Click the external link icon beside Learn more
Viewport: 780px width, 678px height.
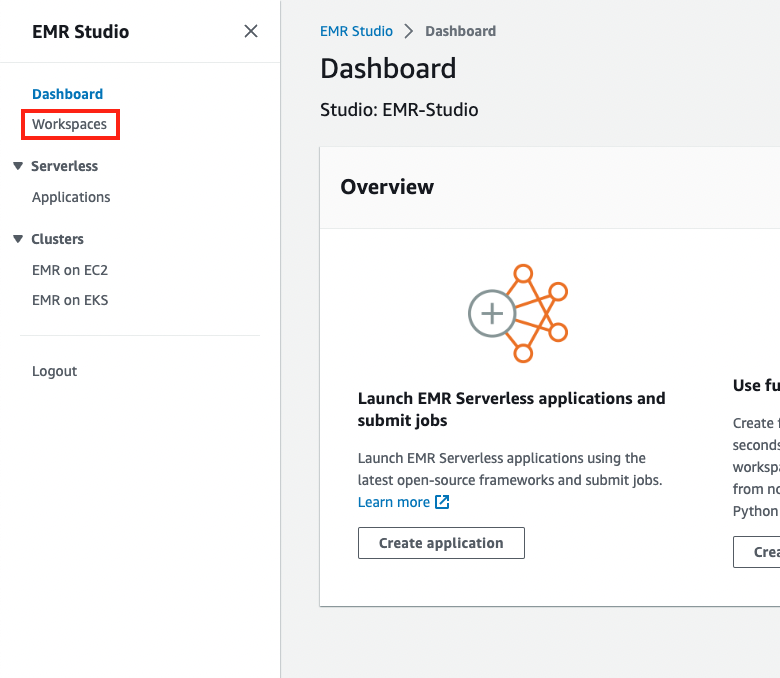(x=442, y=502)
